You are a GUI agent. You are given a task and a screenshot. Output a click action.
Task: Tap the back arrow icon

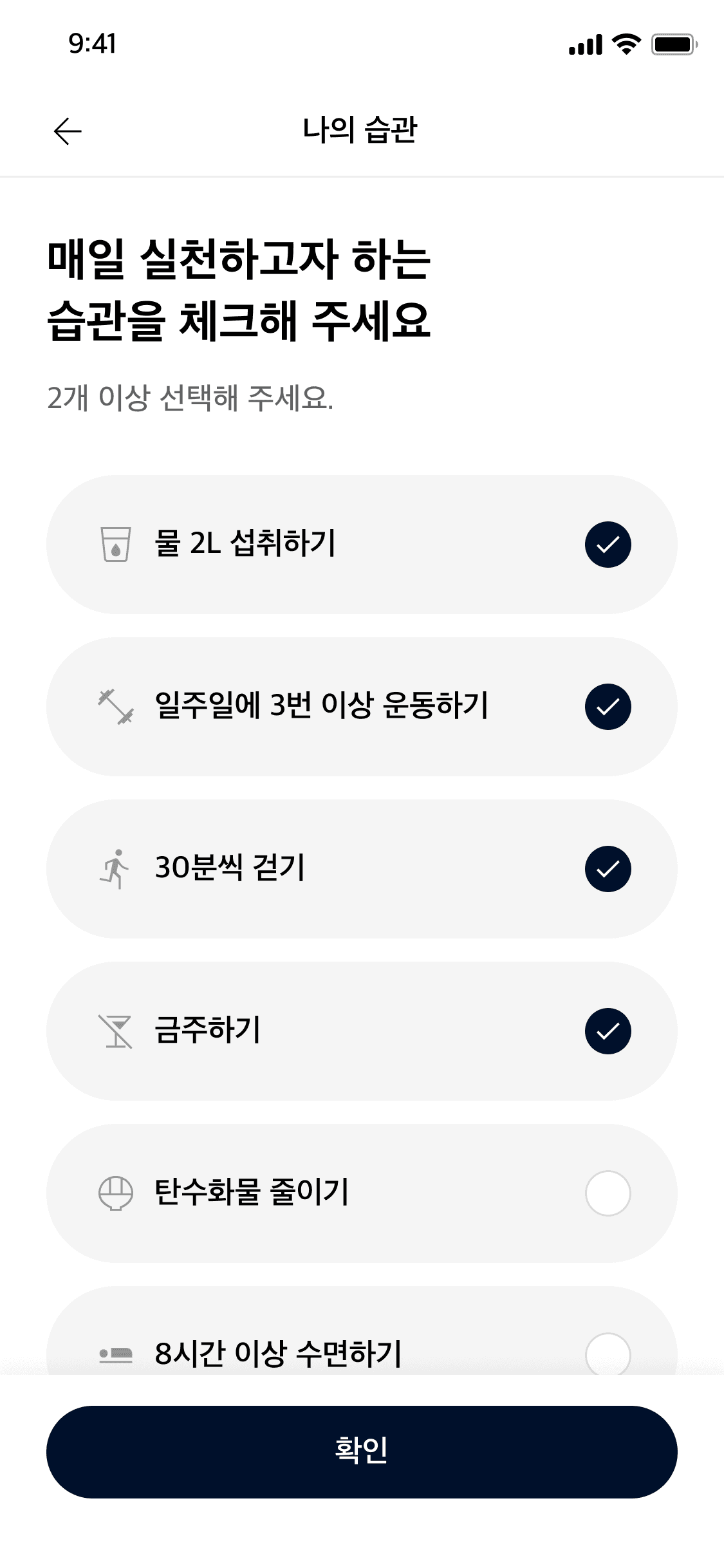68,131
